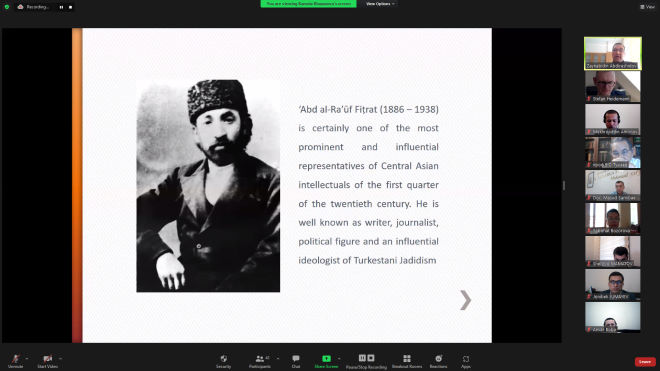Open the Apps panel

466,359
